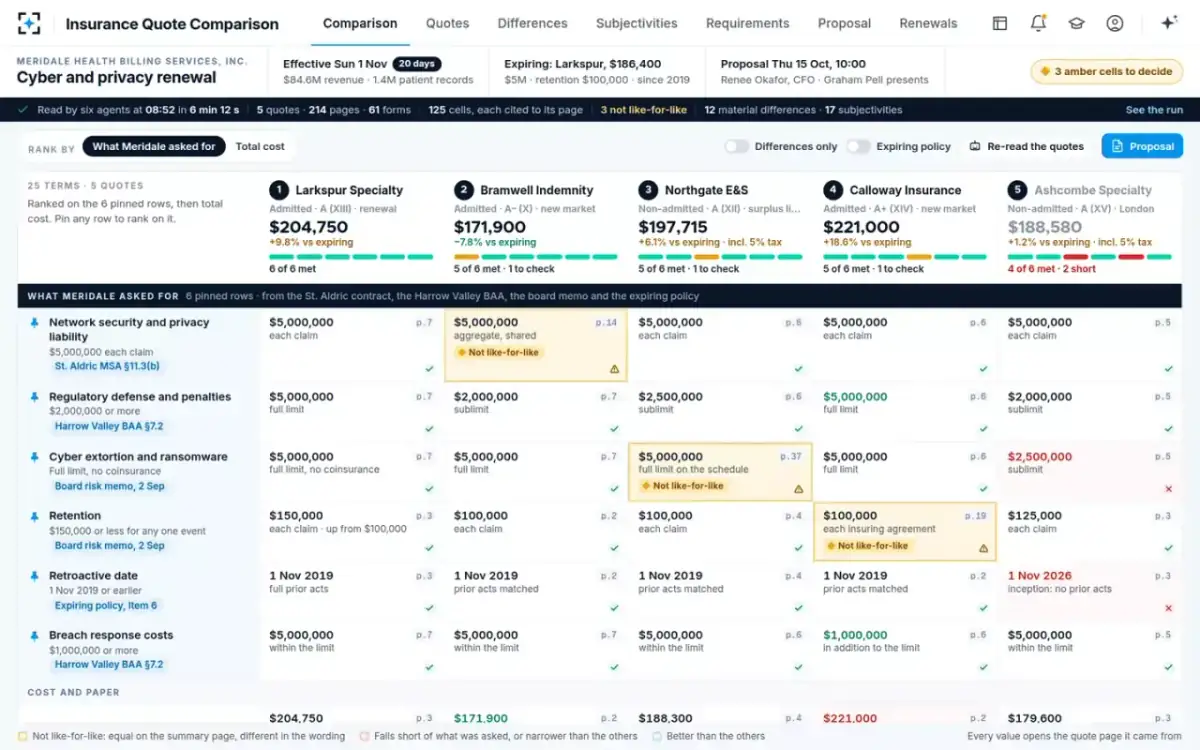Click the check mark in Larkspur's $150,000 retention cell

pos(429,548)
